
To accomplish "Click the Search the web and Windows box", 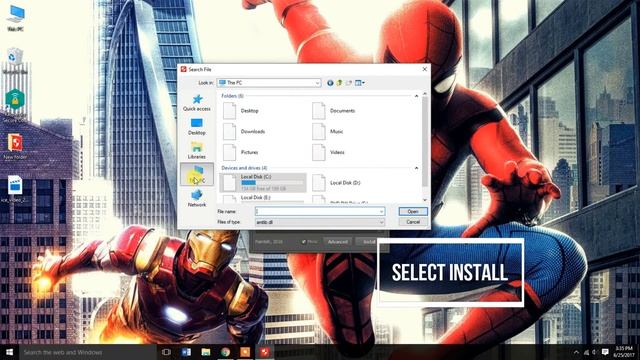I will [87, 352].
